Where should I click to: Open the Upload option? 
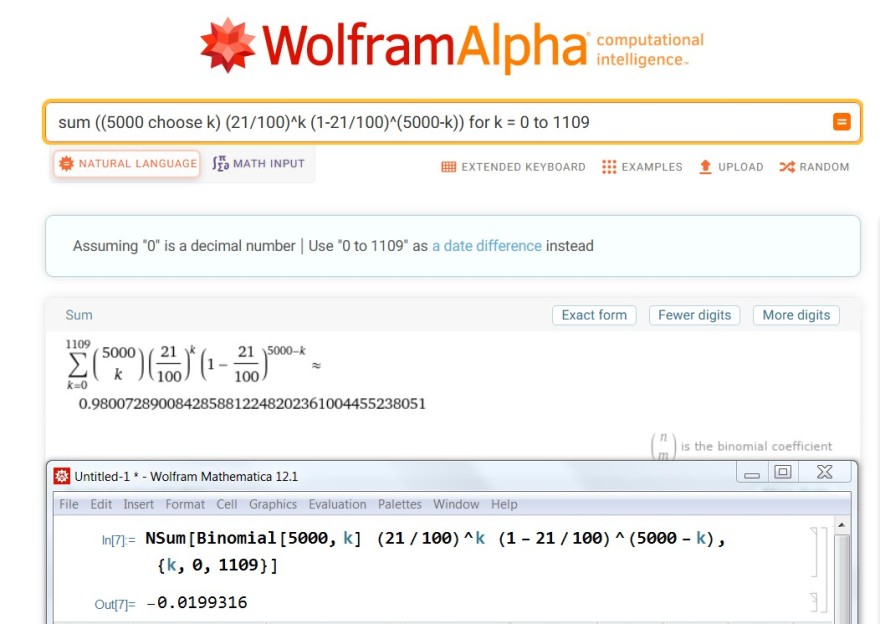731,167
